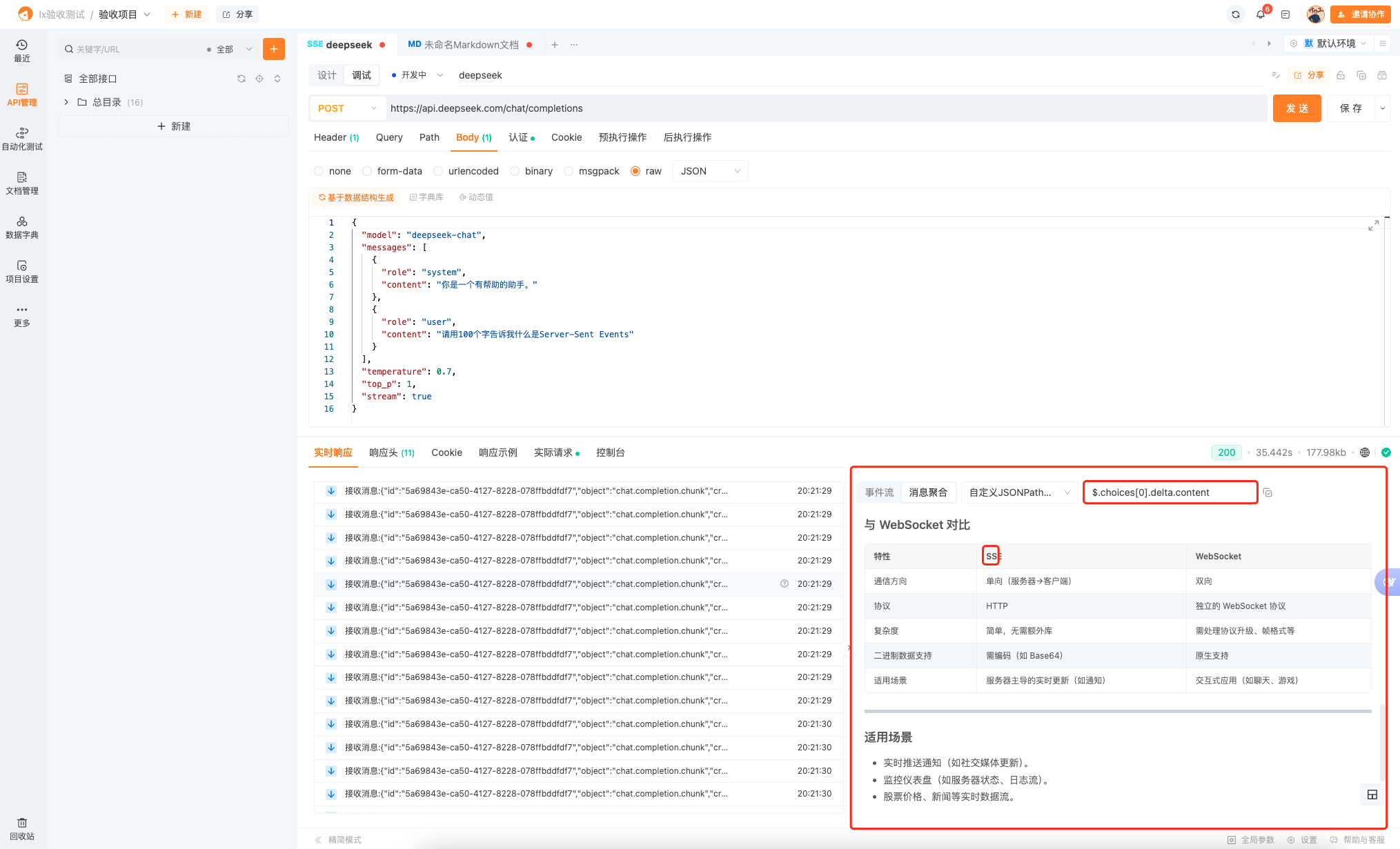Open the JSON format dropdown
The image size is (1400, 849).
(710, 171)
